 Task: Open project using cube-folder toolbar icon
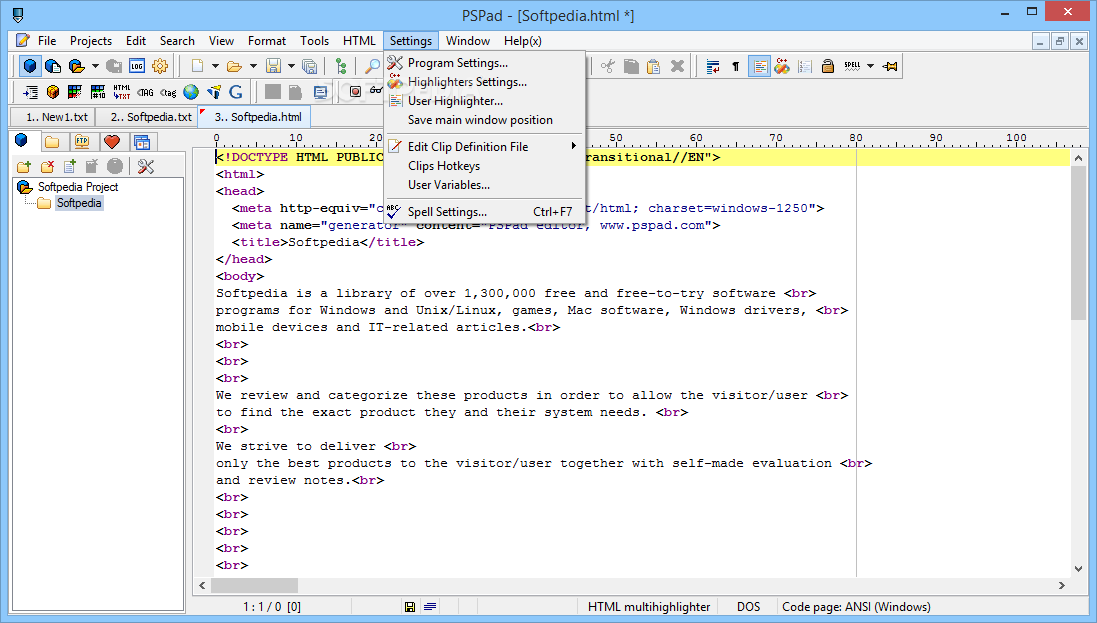click(76, 66)
